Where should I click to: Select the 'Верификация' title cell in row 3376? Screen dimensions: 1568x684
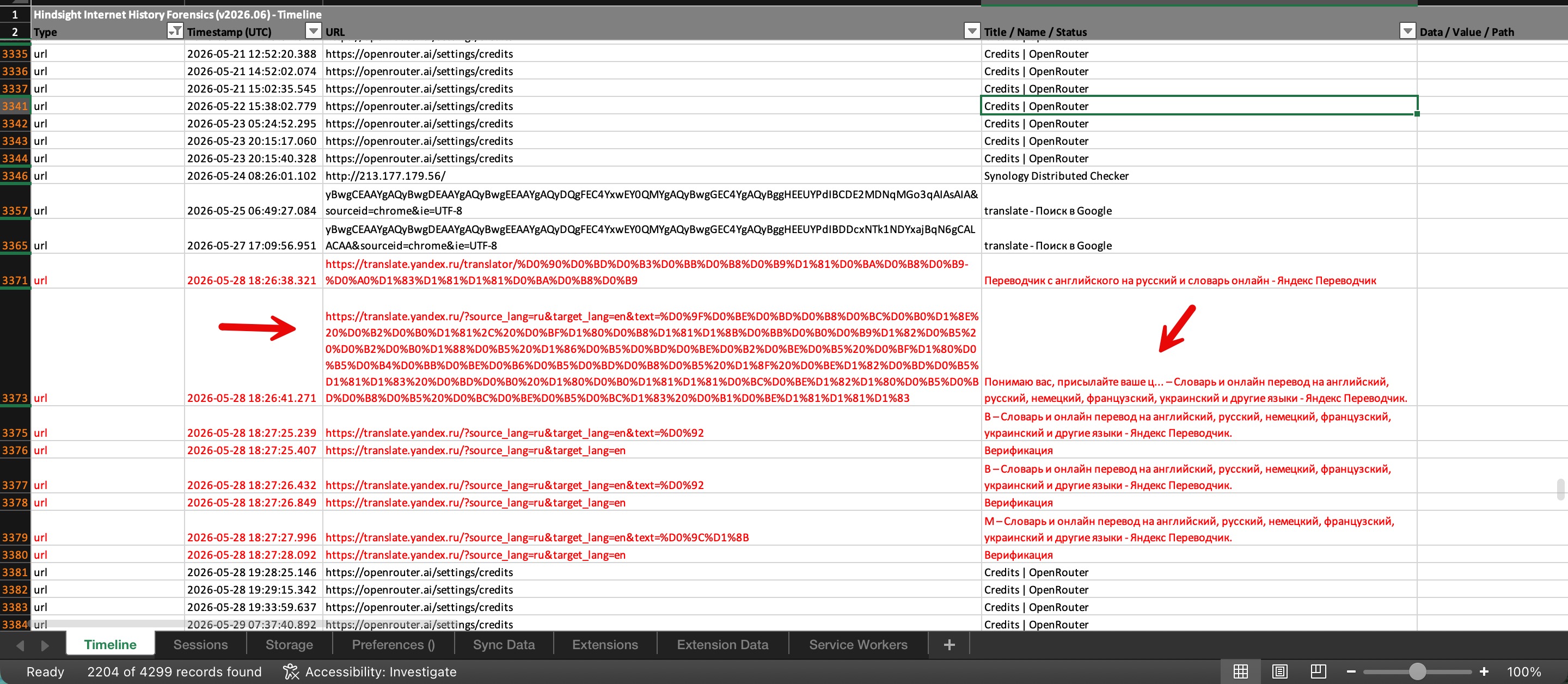1199,450
